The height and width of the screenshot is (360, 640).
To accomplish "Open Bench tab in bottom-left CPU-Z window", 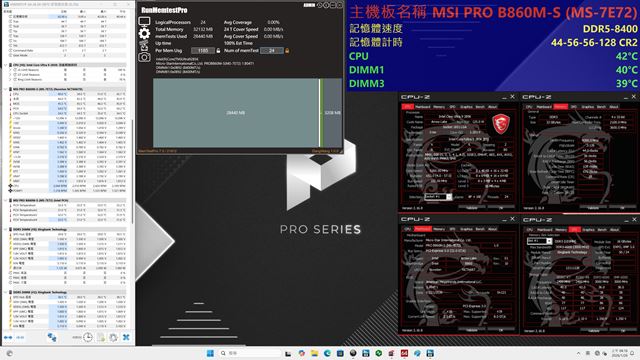I will (x=480, y=229).
